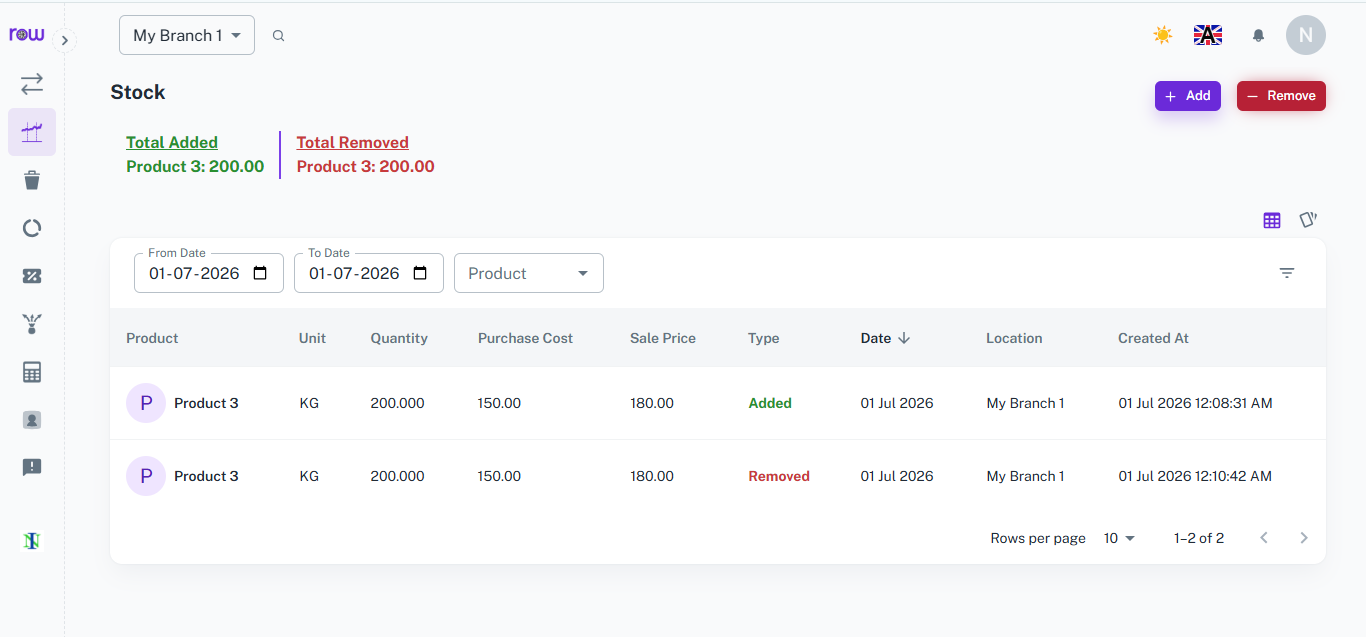Viewport: 1366px width, 637px height.
Task: Open the trash bin sidebar icon
Action: point(32,180)
